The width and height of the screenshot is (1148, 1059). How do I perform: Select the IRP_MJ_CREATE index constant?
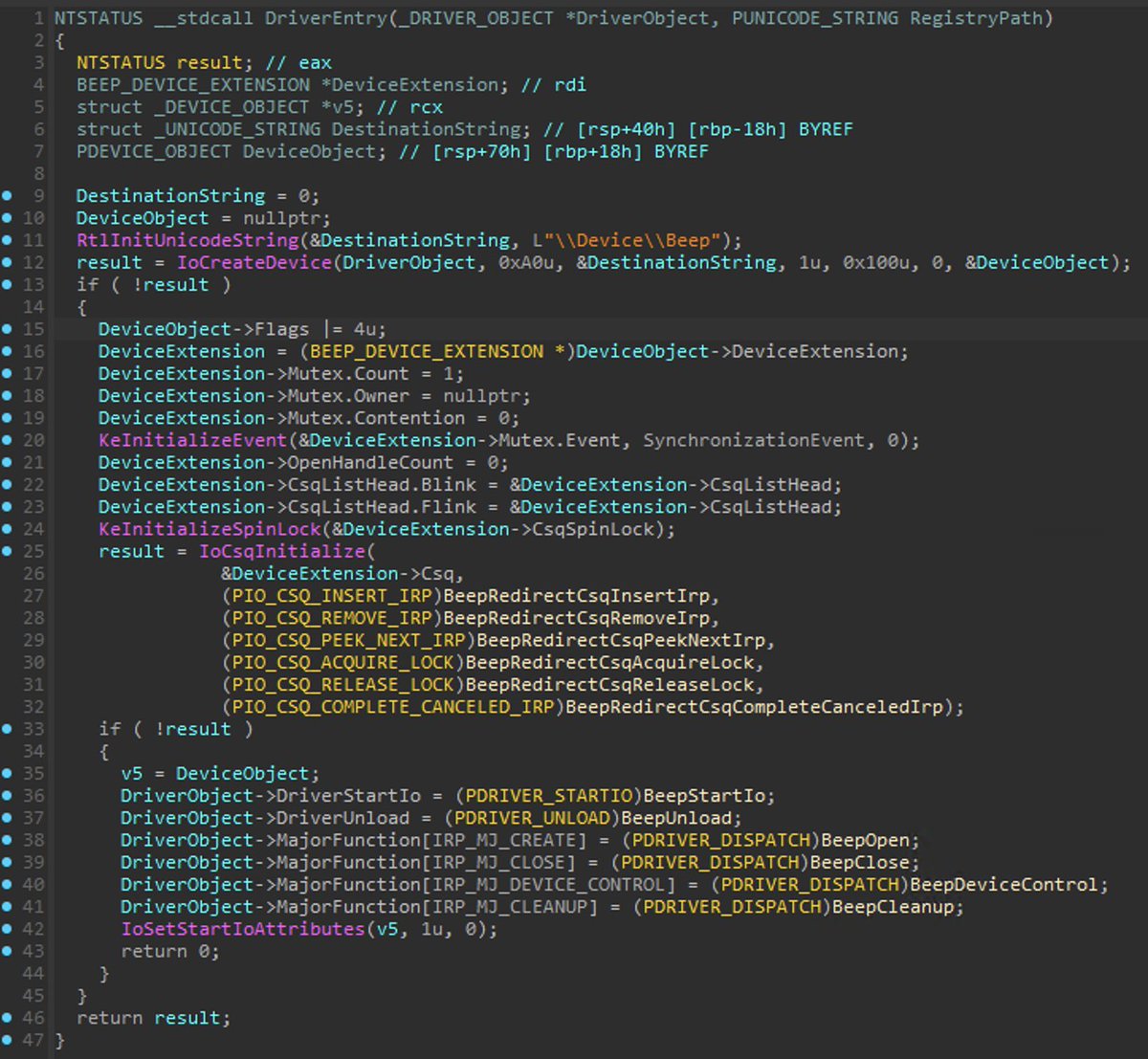click(x=504, y=840)
